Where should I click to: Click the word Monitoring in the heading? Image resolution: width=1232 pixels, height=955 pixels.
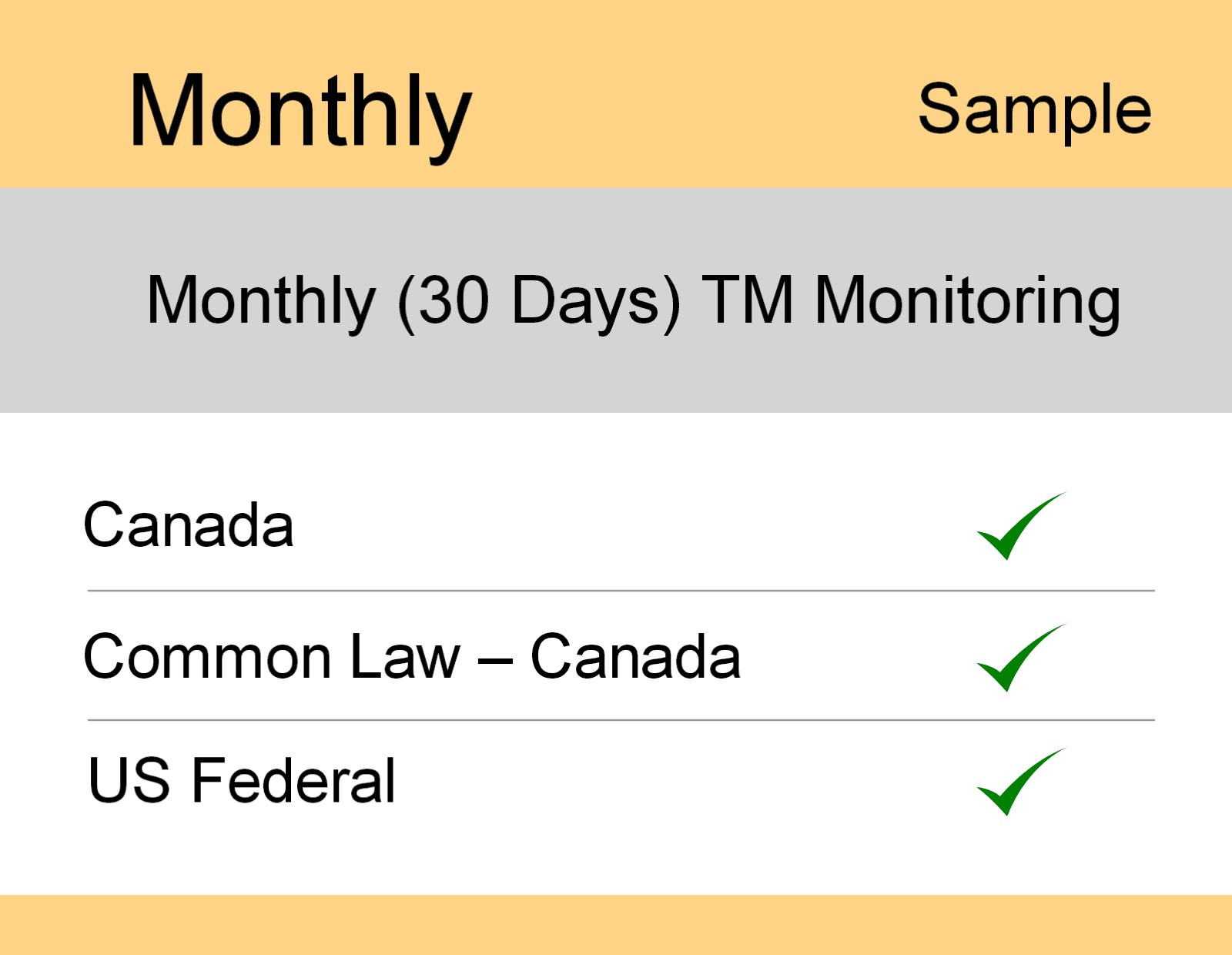tap(967, 300)
